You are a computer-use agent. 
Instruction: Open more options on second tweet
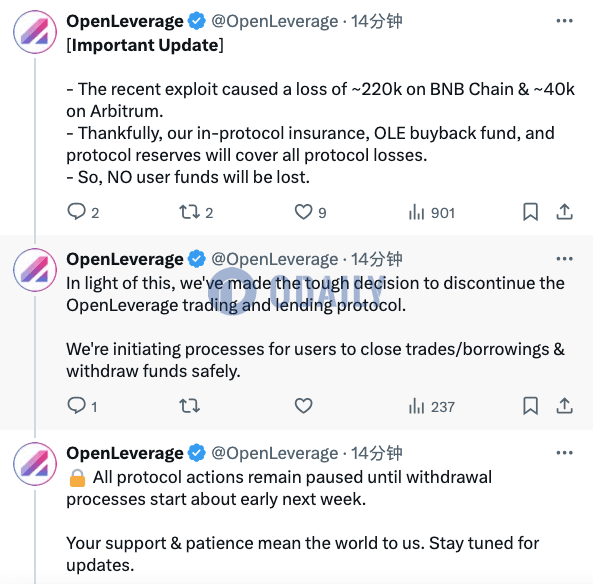coord(564,259)
